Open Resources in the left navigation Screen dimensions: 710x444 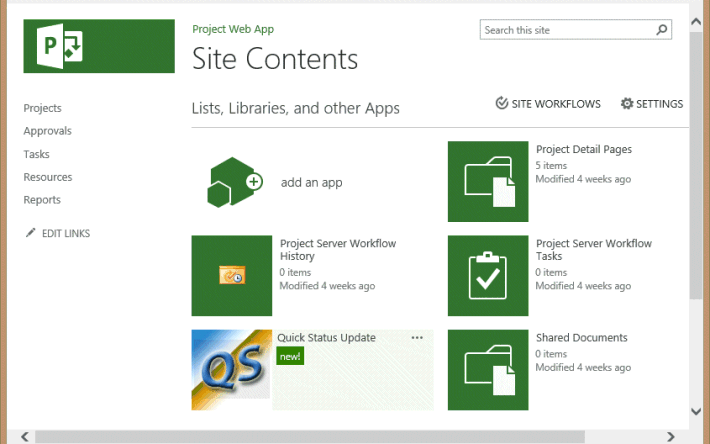tap(48, 177)
